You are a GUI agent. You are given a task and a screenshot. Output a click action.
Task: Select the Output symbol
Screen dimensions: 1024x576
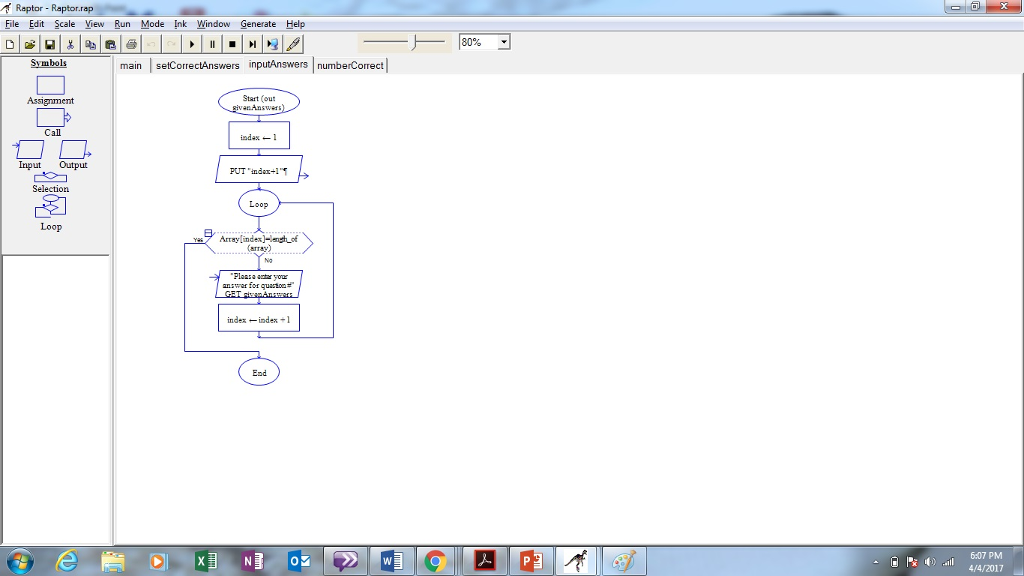[x=72, y=150]
